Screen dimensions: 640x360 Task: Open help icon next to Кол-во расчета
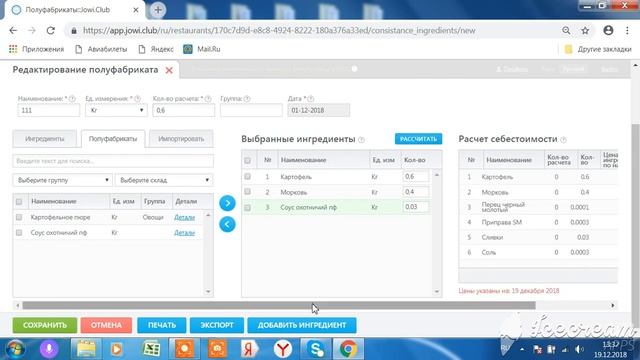click(x=208, y=99)
